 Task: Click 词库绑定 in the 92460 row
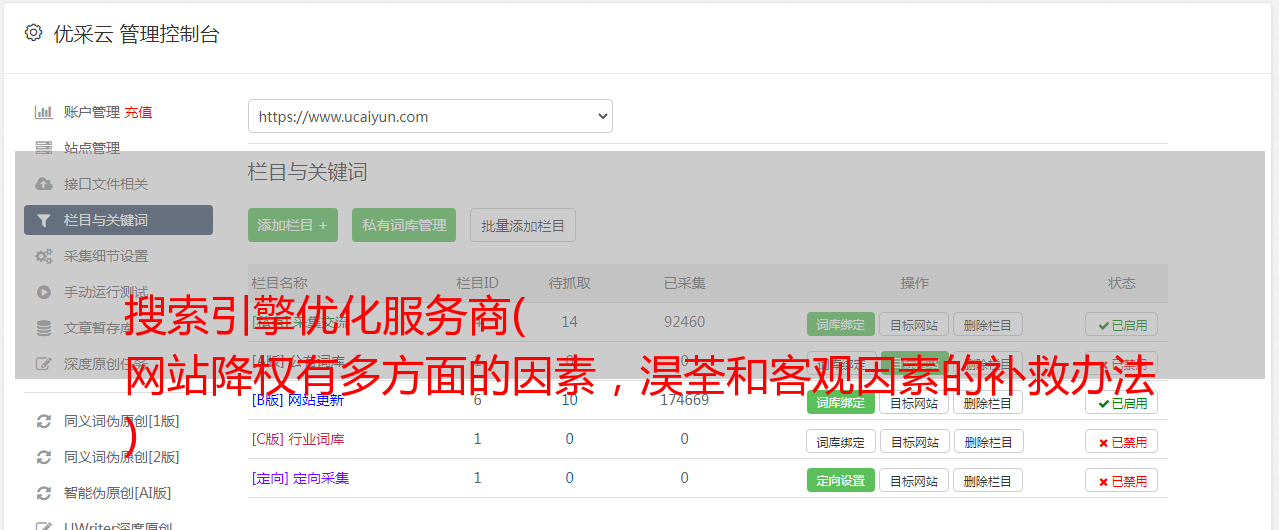point(841,324)
